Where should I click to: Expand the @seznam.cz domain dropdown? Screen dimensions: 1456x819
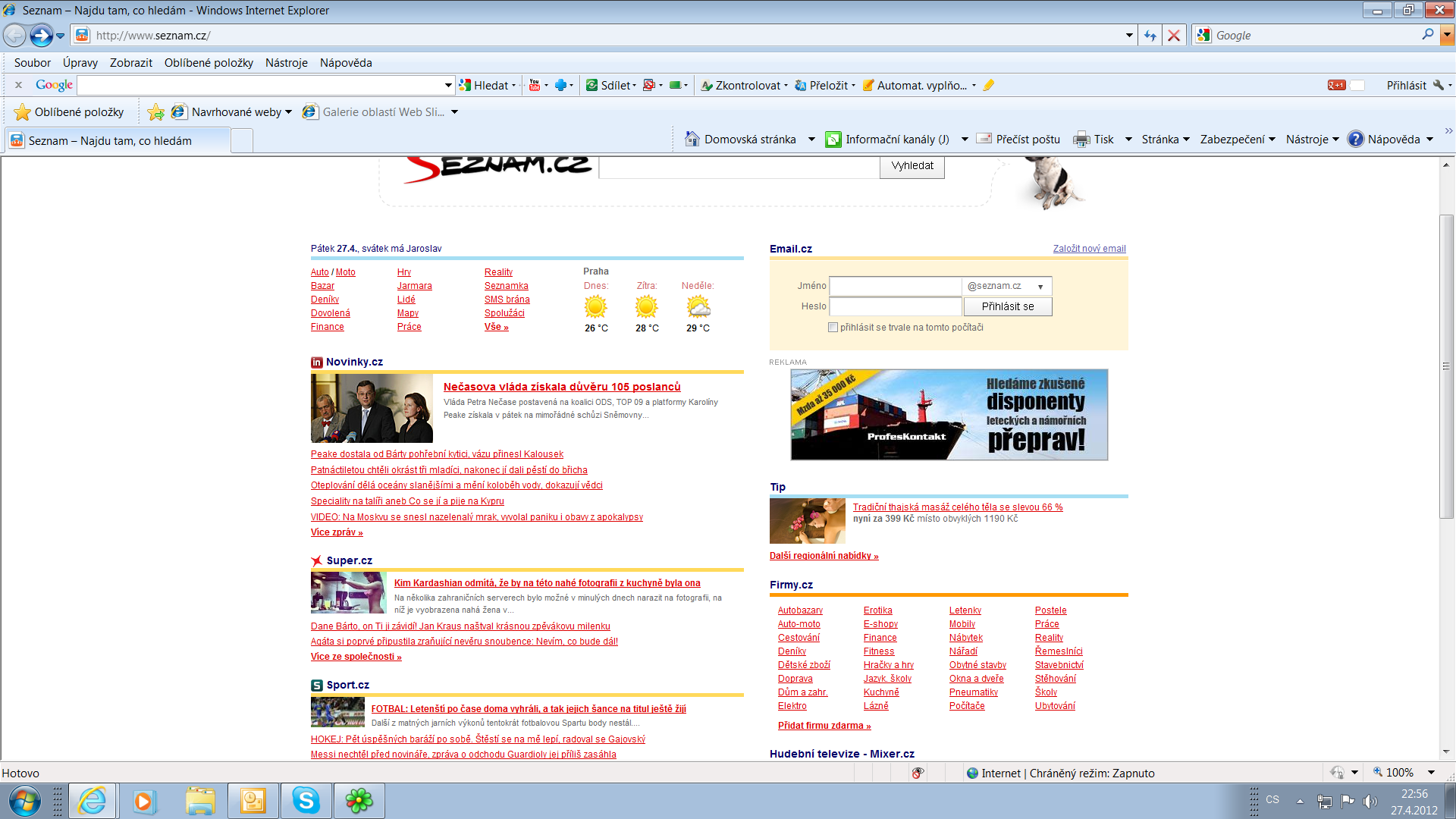pos(1040,287)
